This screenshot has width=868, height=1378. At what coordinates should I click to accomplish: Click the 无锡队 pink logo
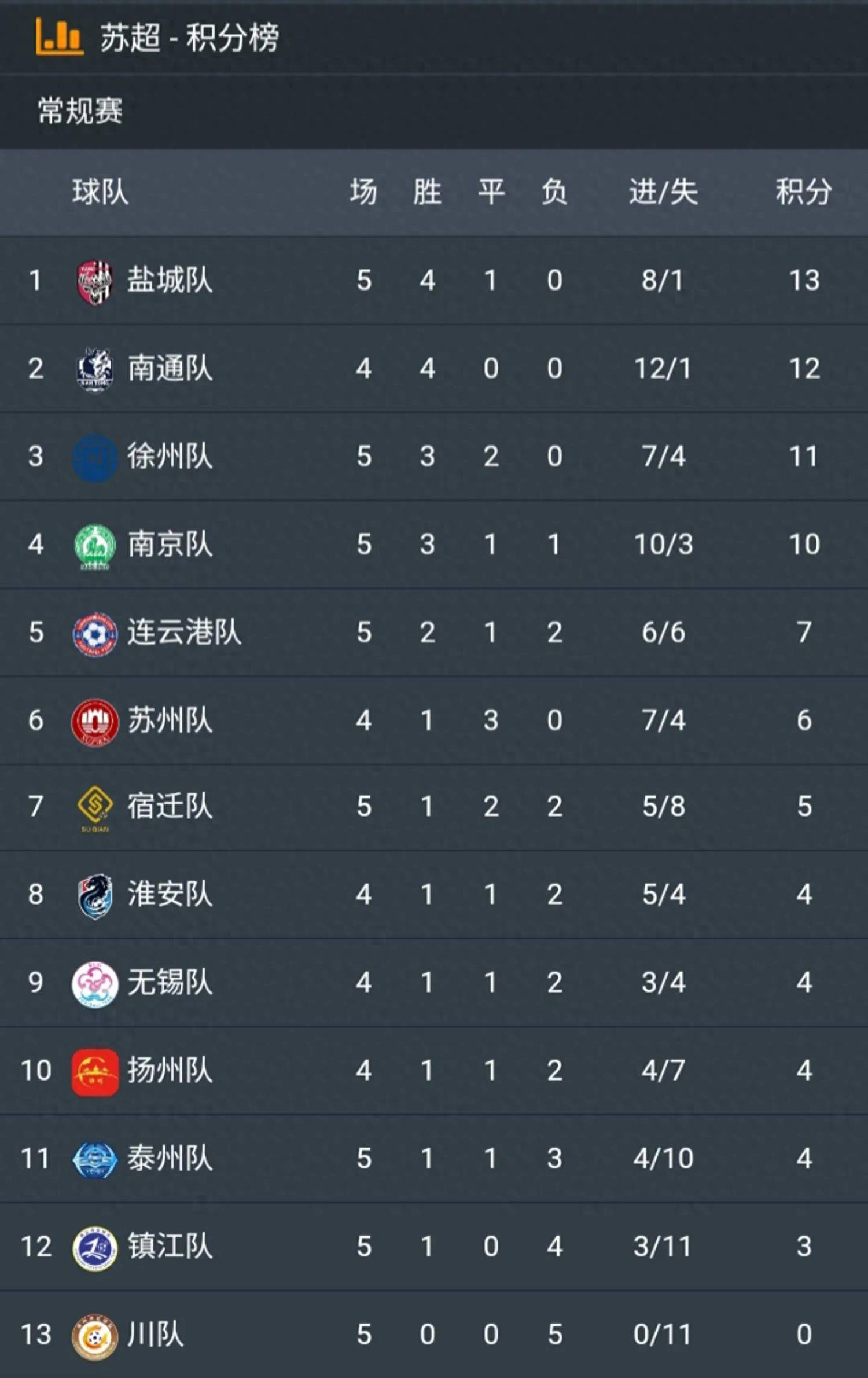coord(96,984)
